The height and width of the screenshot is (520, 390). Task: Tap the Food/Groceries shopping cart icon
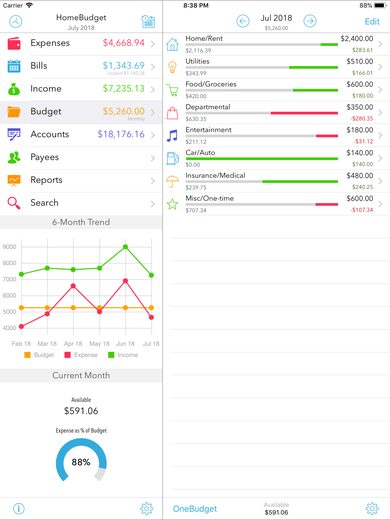[172, 90]
